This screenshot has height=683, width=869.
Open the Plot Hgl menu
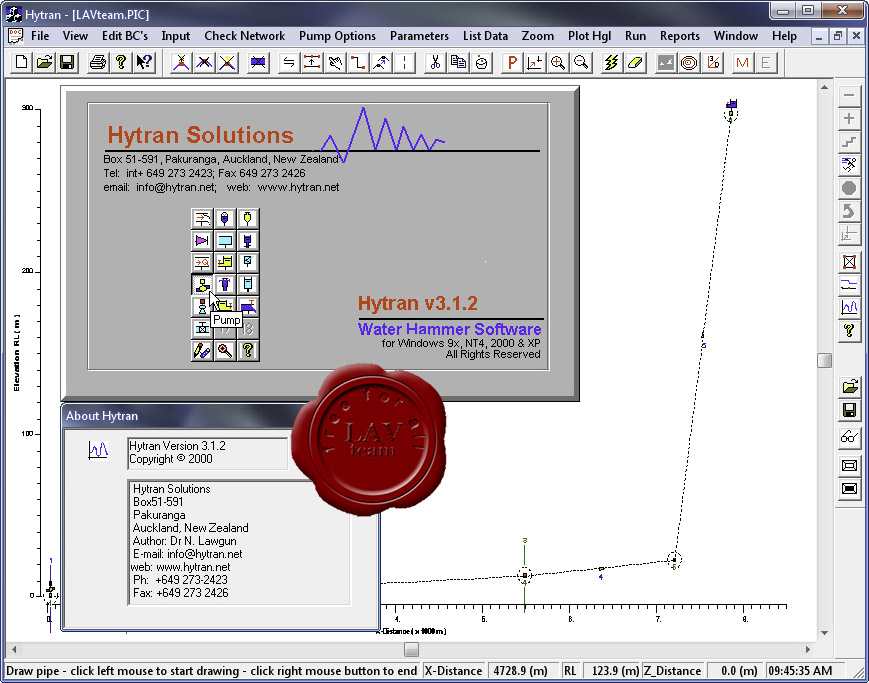(590, 36)
